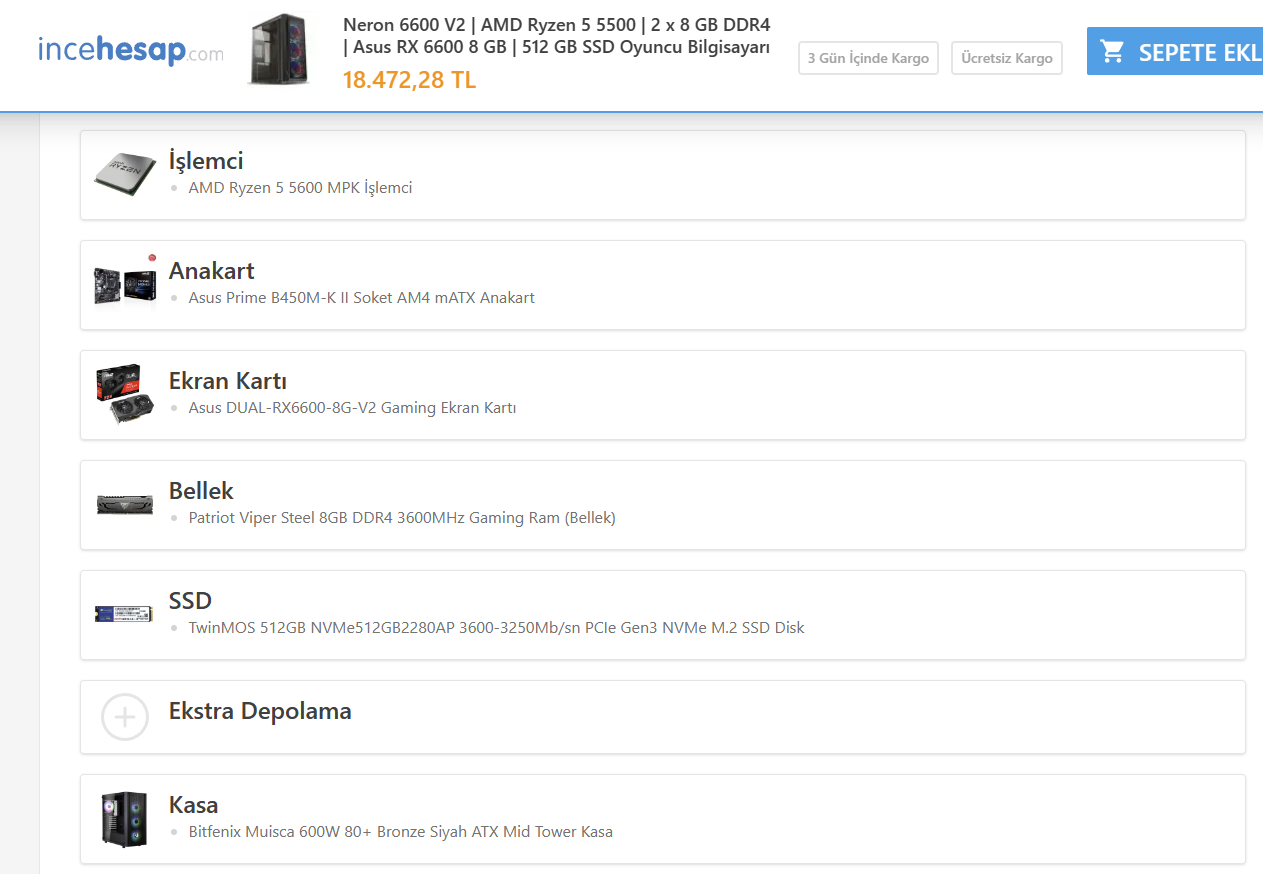Select 'AMD Ryzen 5 5600 MPK İşlemci' text
1263x874 pixels.
[300, 188]
